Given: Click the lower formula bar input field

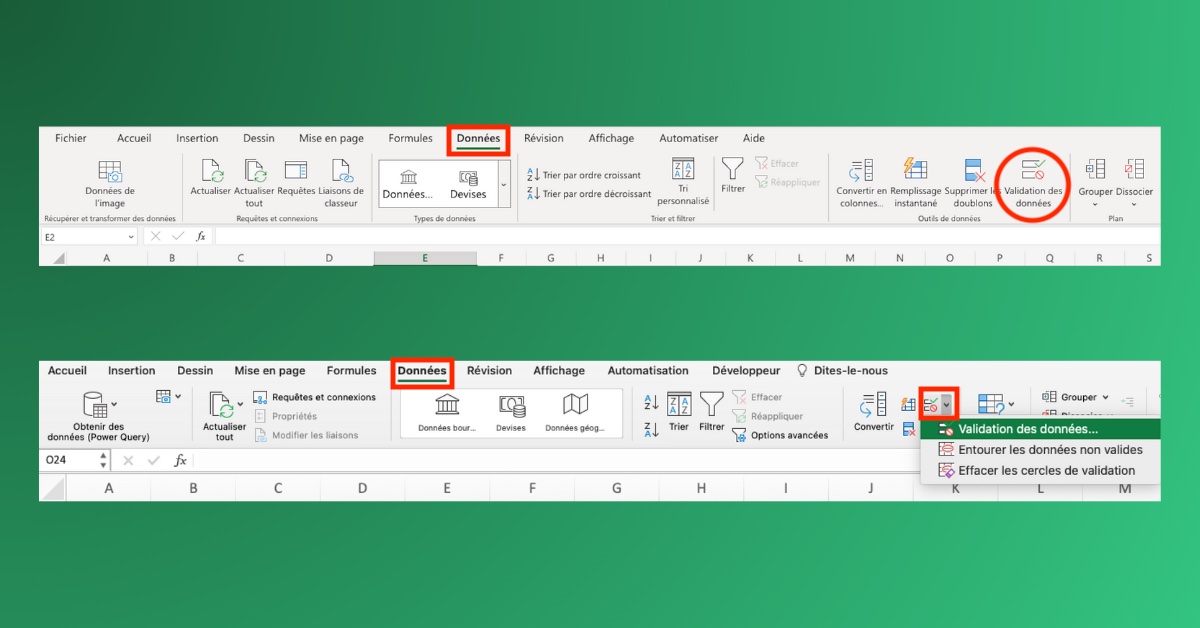Looking at the screenshot, I should tap(675, 461).
